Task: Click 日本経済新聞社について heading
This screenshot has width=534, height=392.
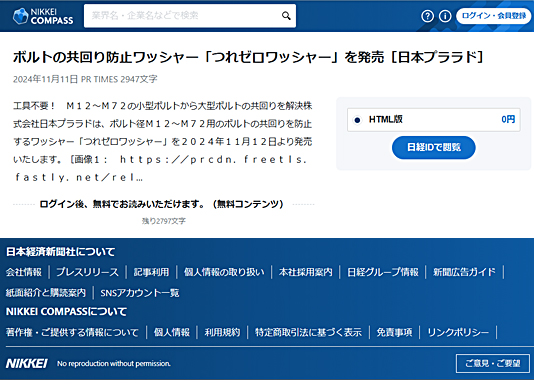Action: [x=60, y=252]
